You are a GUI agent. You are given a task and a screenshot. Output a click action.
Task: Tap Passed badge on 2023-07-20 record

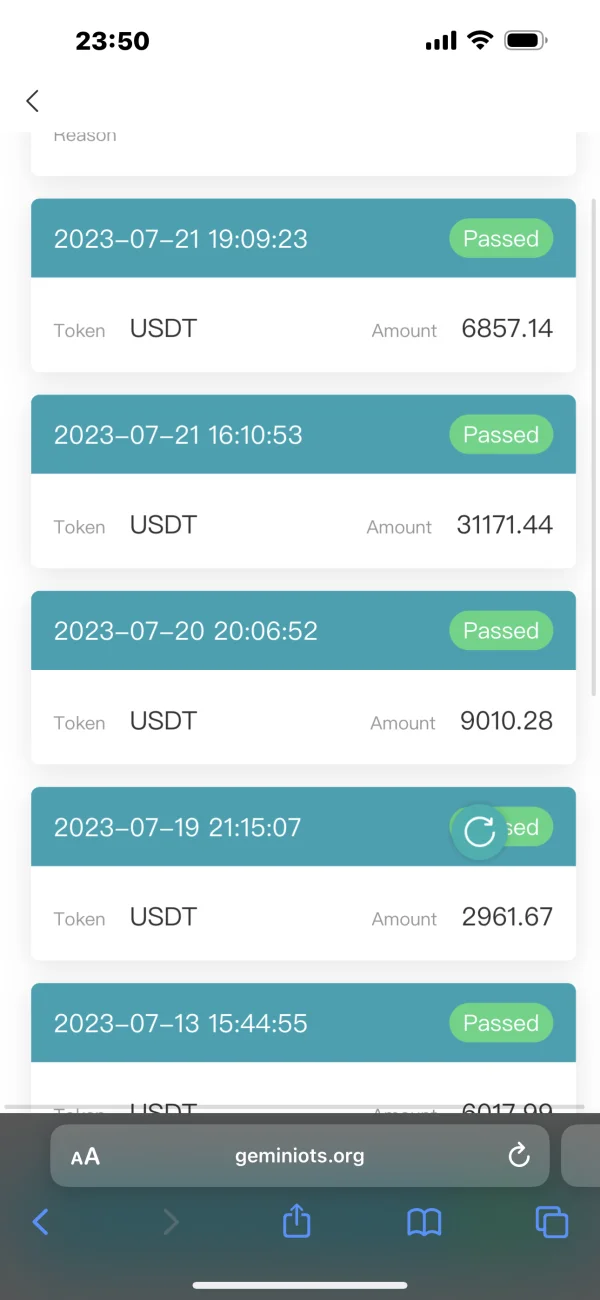pos(501,631)
